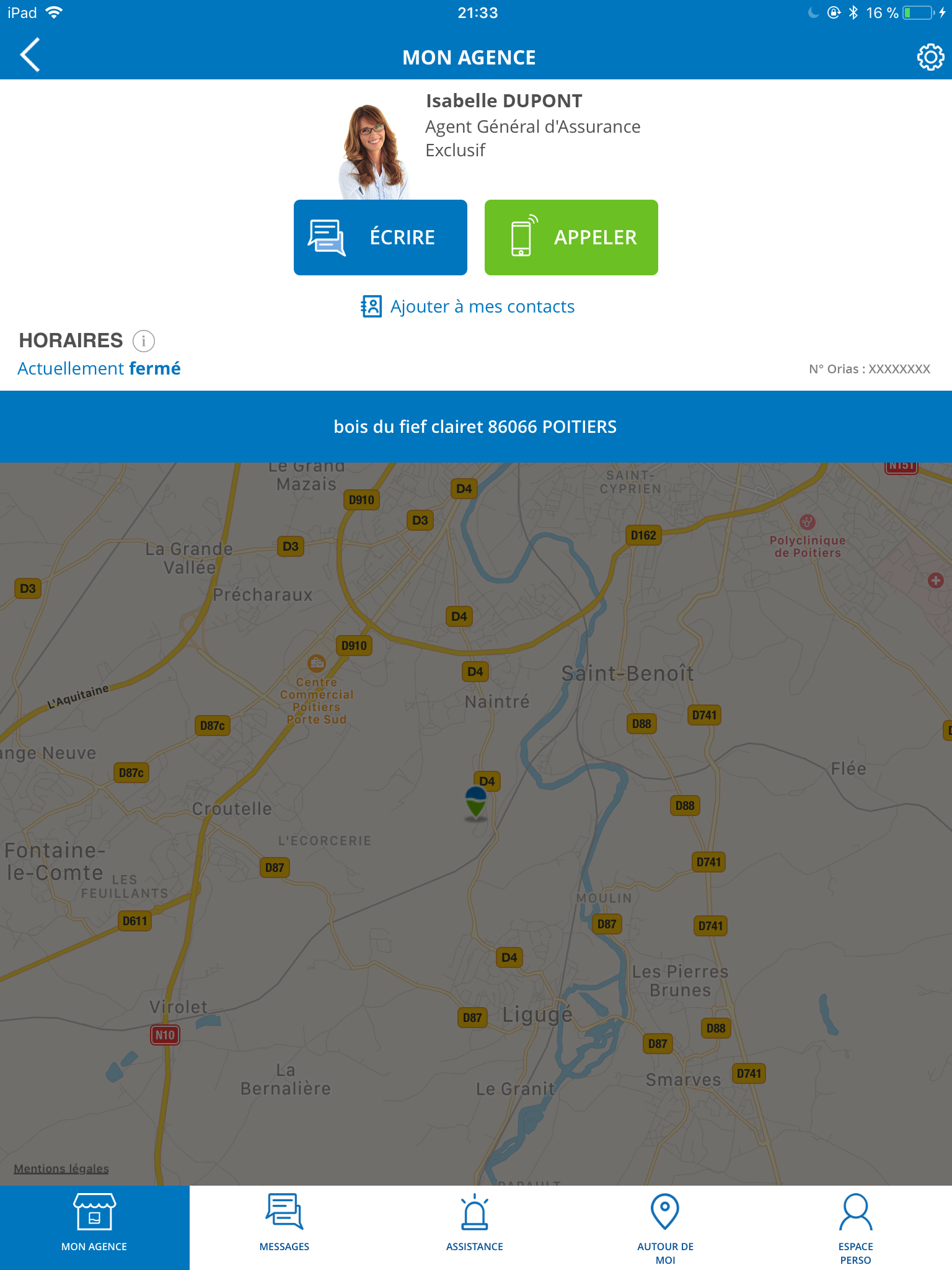Tap the N° Orias number text
Image resolution: width=952 pixels, height=1270 pixels.
pos(870,369)
